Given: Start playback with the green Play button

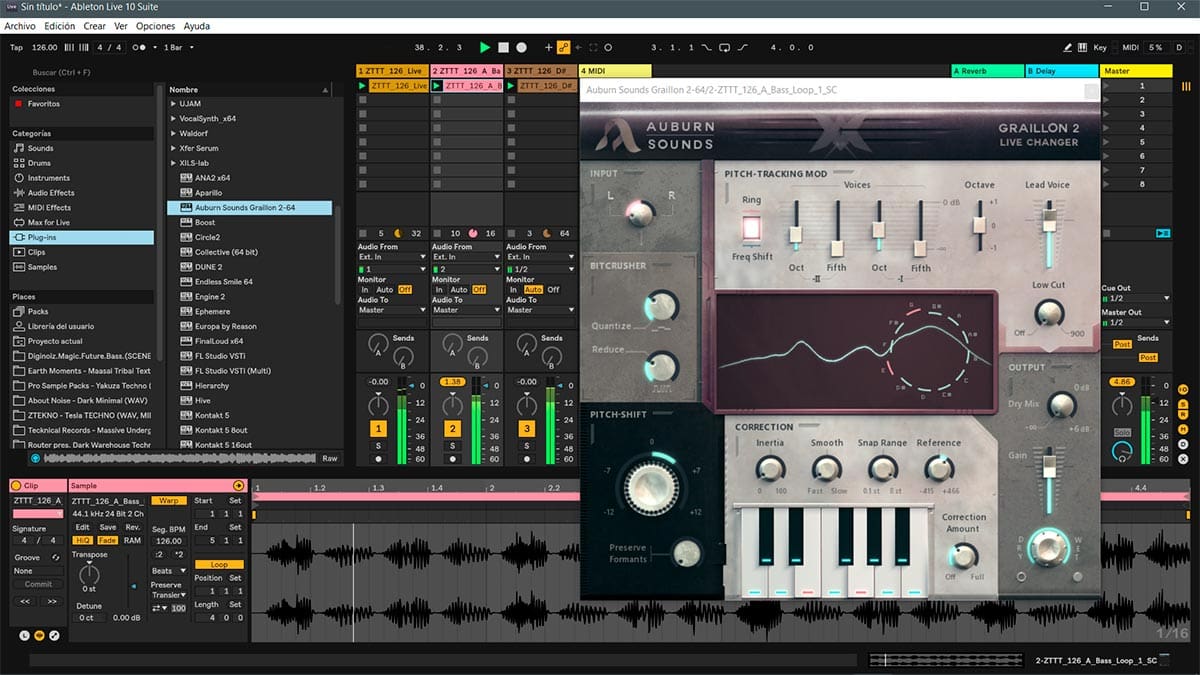Looking at the screenshot, I should (485, 47).
